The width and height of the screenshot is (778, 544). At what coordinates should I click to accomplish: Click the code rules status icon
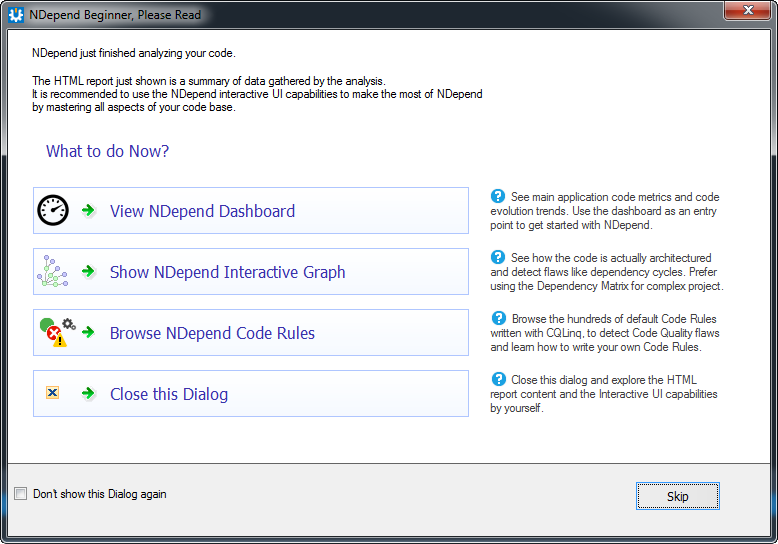pyautogui.click(x=57, y=332)
